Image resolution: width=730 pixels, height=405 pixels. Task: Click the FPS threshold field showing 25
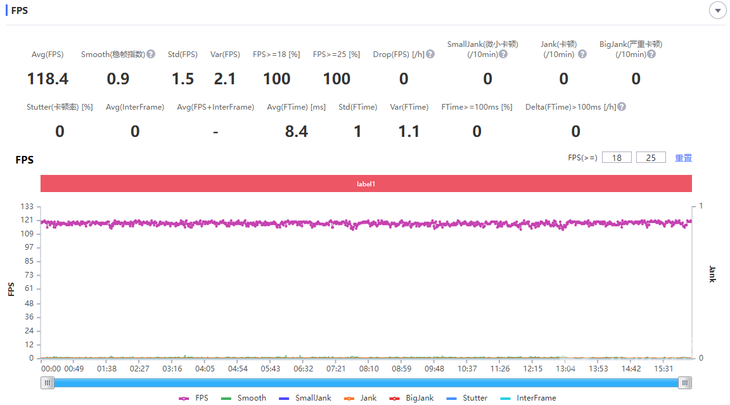coord(651,158)
